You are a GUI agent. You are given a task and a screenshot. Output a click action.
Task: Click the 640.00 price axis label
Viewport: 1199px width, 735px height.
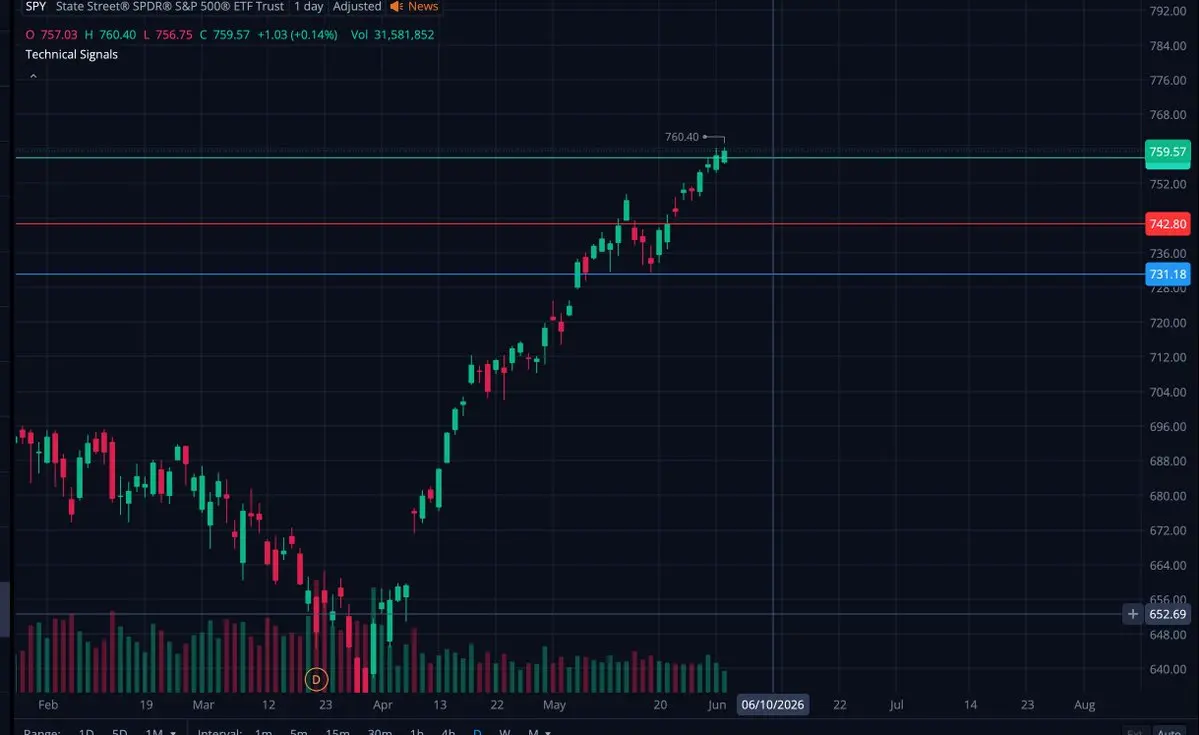(x=1168, y=669)
